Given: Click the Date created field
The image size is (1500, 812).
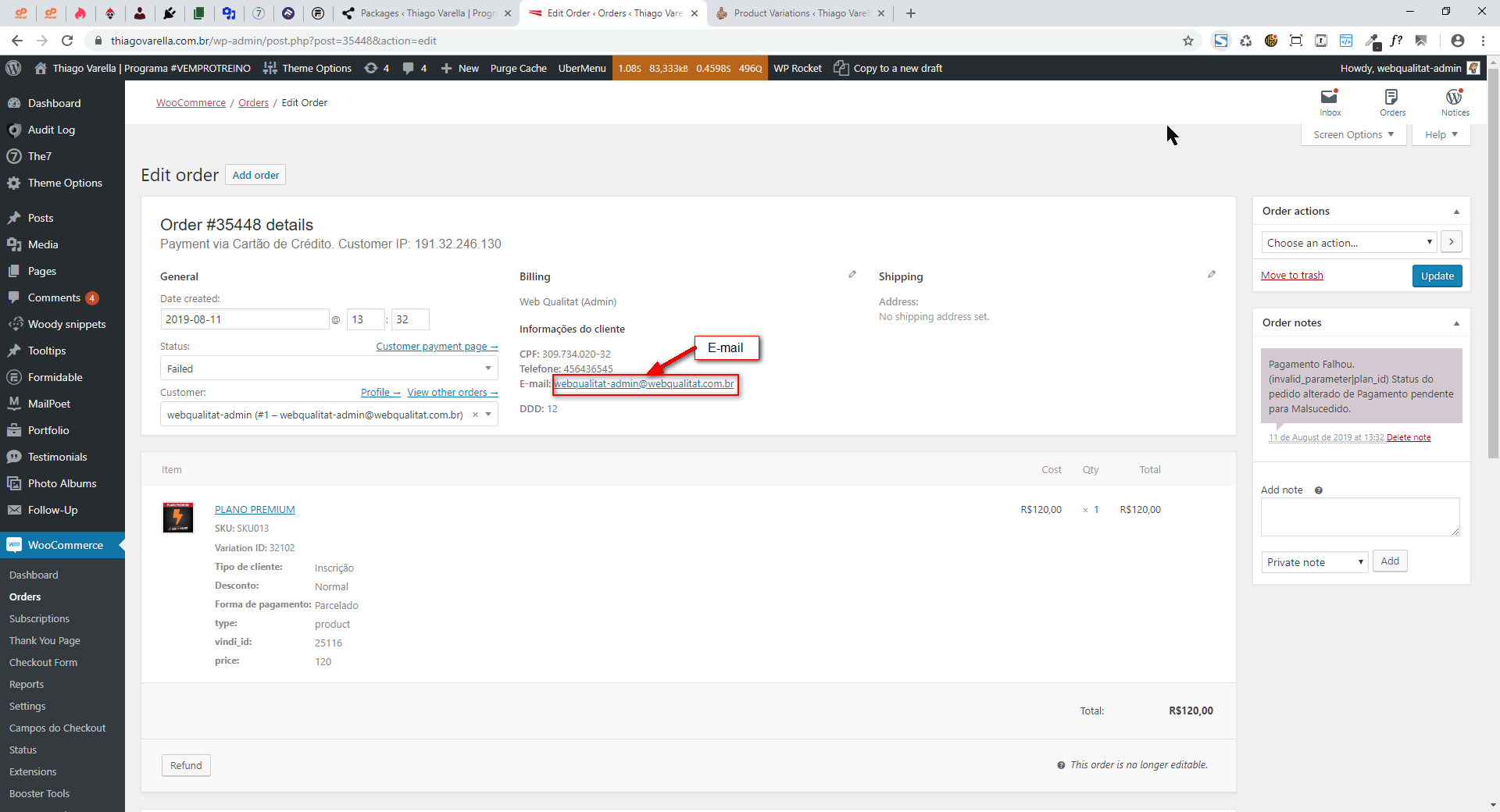Looking at the screenshot, I should tap(245, 319).
